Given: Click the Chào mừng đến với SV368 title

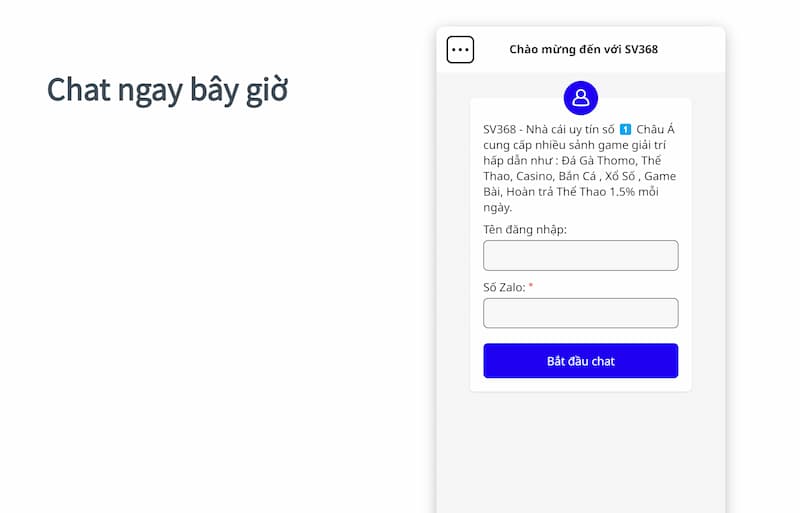Looking at the screenshot, I should pyautogui.click(x=583, y=49).
